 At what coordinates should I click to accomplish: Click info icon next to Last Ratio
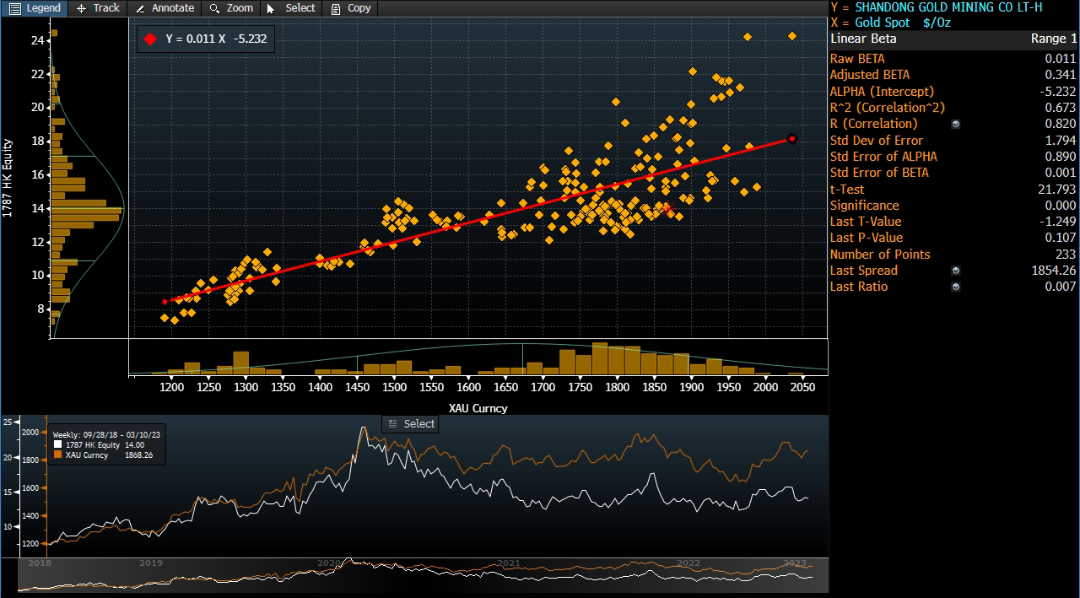(x=956, y=287)
